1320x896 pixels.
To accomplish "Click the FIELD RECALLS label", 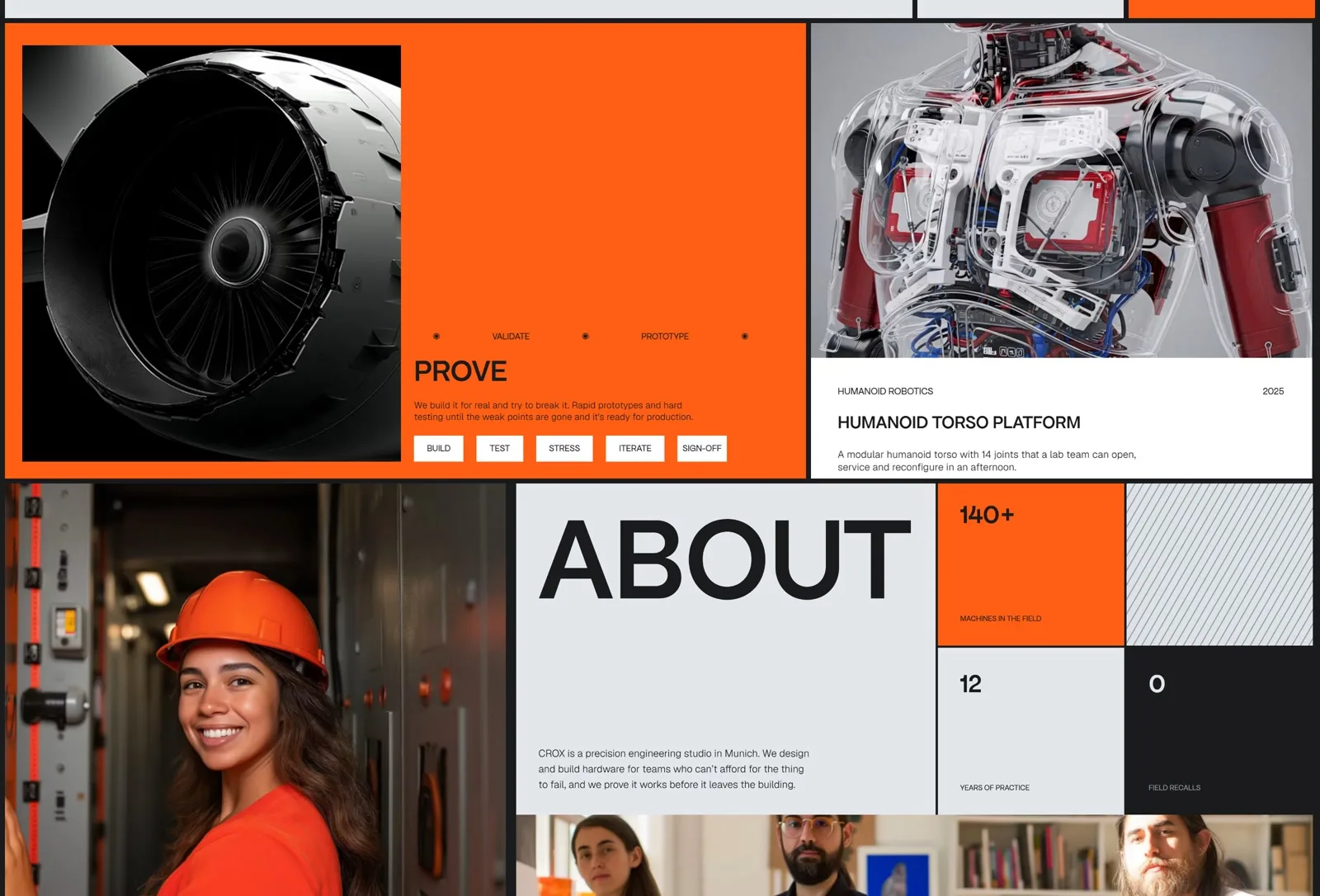I will (x=1174, y=787).
